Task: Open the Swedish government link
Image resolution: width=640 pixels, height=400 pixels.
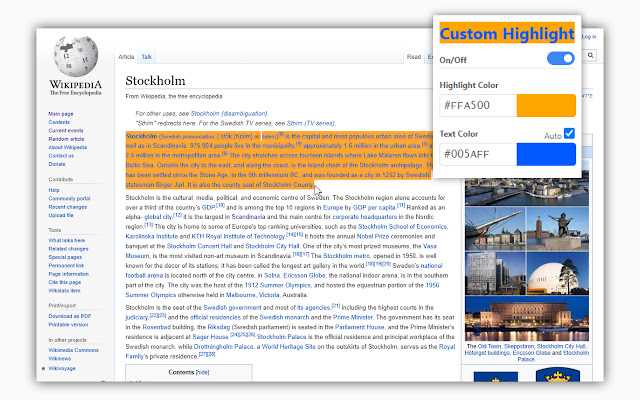Action: pyautogui.click(x=232, y=308)
